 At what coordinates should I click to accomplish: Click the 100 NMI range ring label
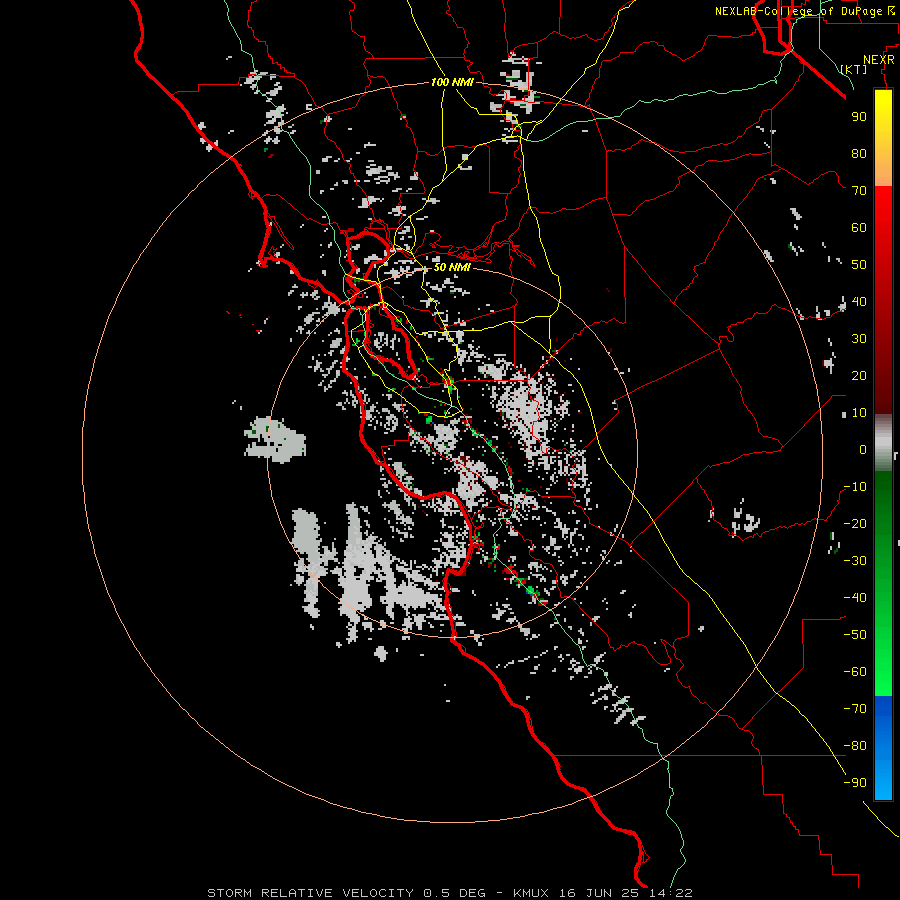[x=452, y=82]
